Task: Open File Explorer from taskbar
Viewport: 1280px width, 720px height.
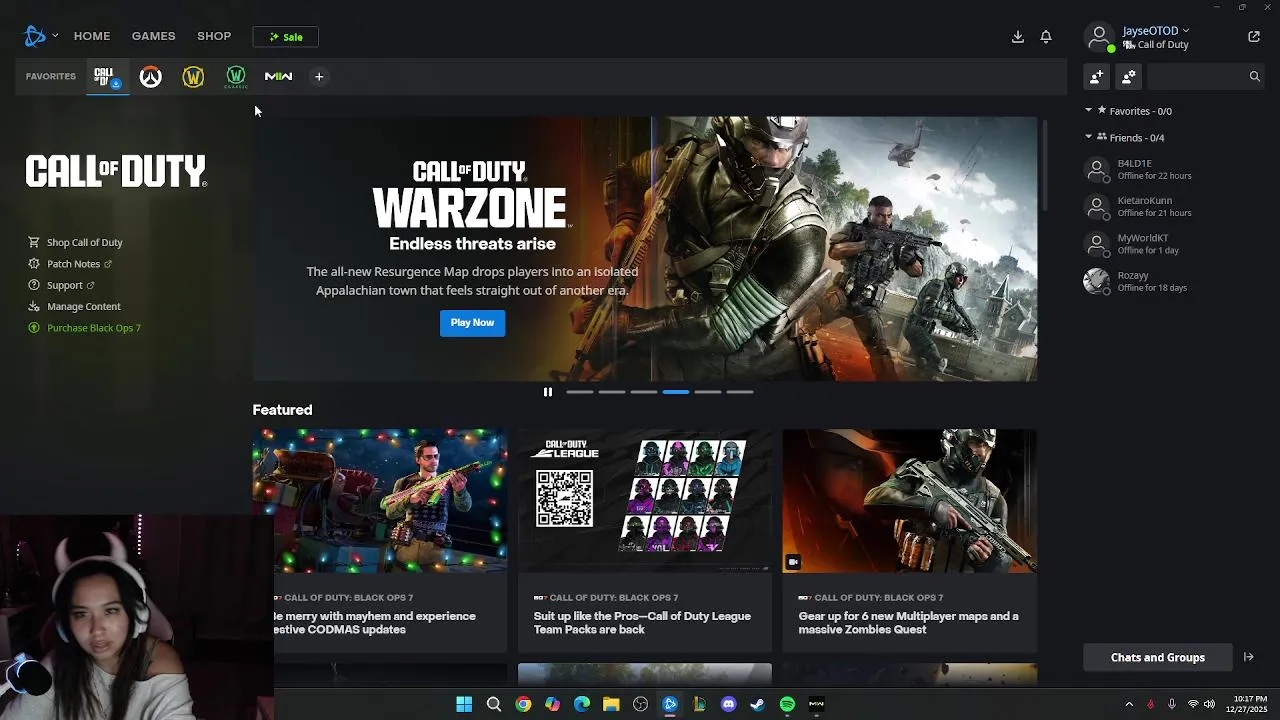Action: tap(611, 704)
